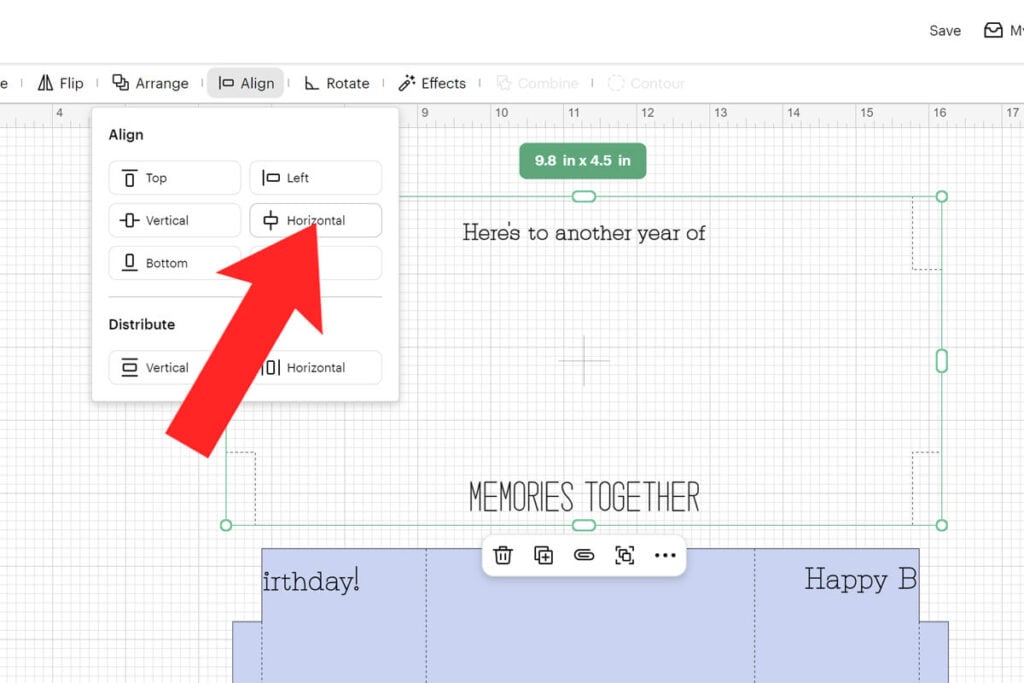
Task: Click the 9.8 in x 4.5 in size badge
Action: (x=583, y=160)
